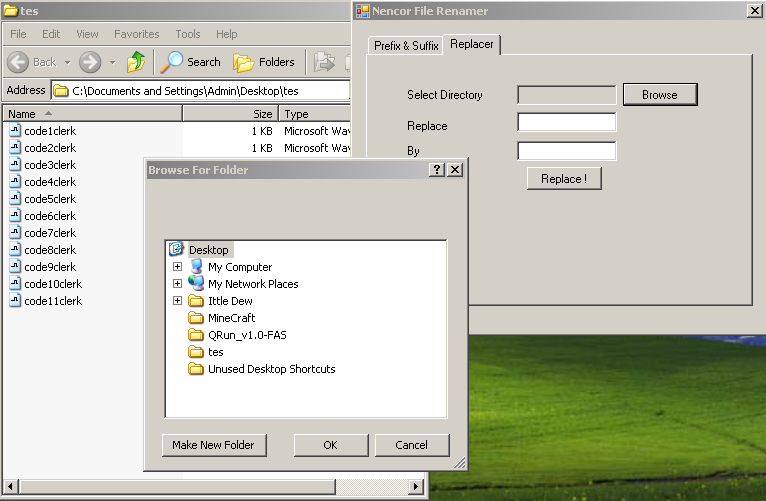
Task: Click the code2clerk file icon
Action: coord(15,147)
